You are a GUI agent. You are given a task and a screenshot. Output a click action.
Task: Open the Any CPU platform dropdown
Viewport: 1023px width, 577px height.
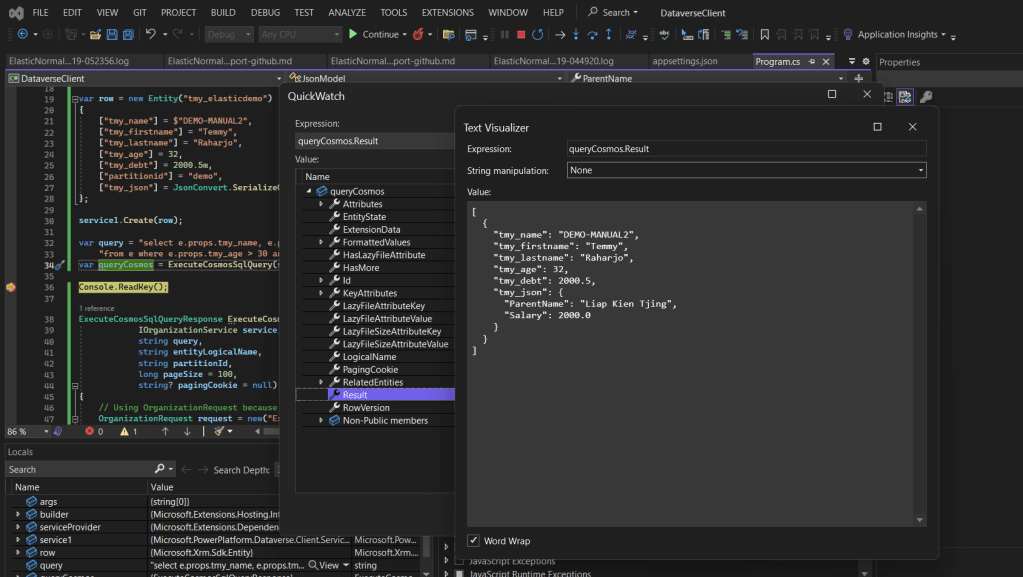pyautogui.click(x=299, y=34)
